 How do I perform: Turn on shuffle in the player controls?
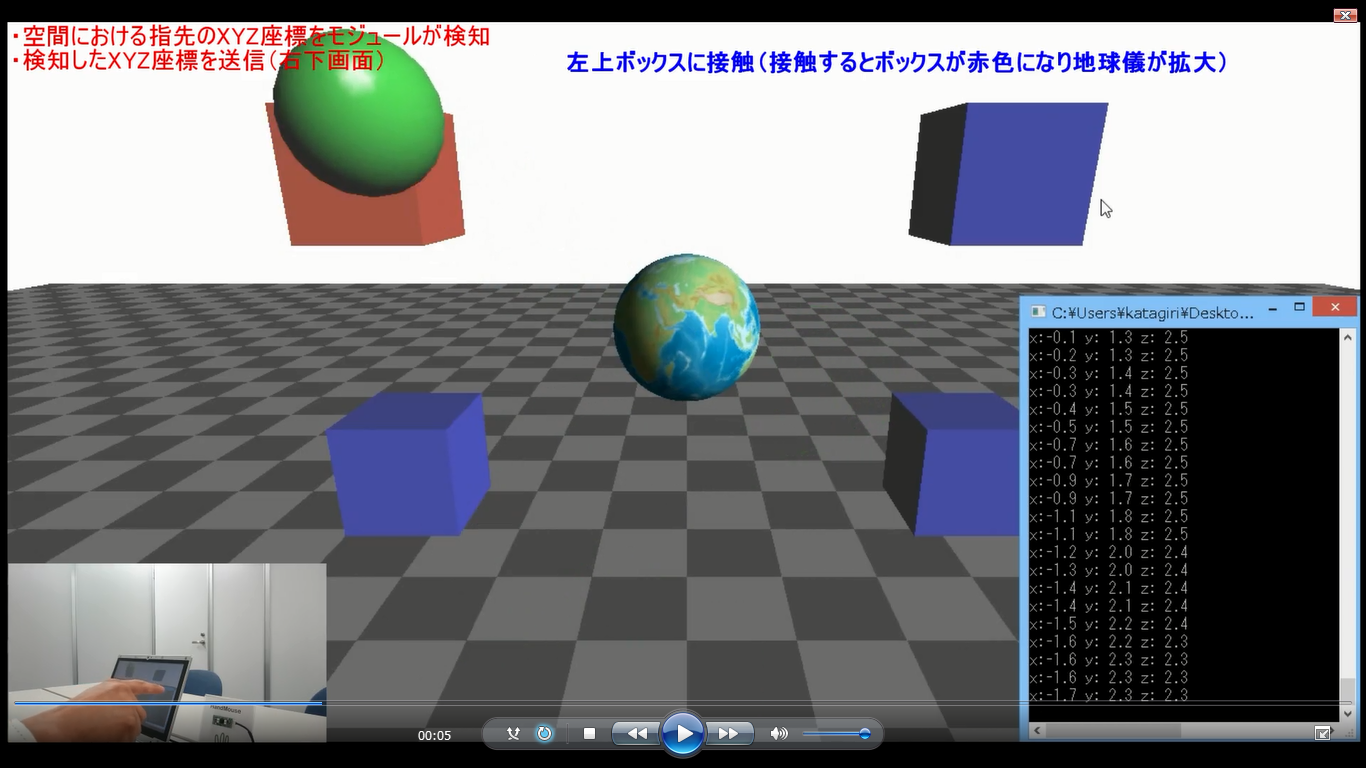coord(513,734)
